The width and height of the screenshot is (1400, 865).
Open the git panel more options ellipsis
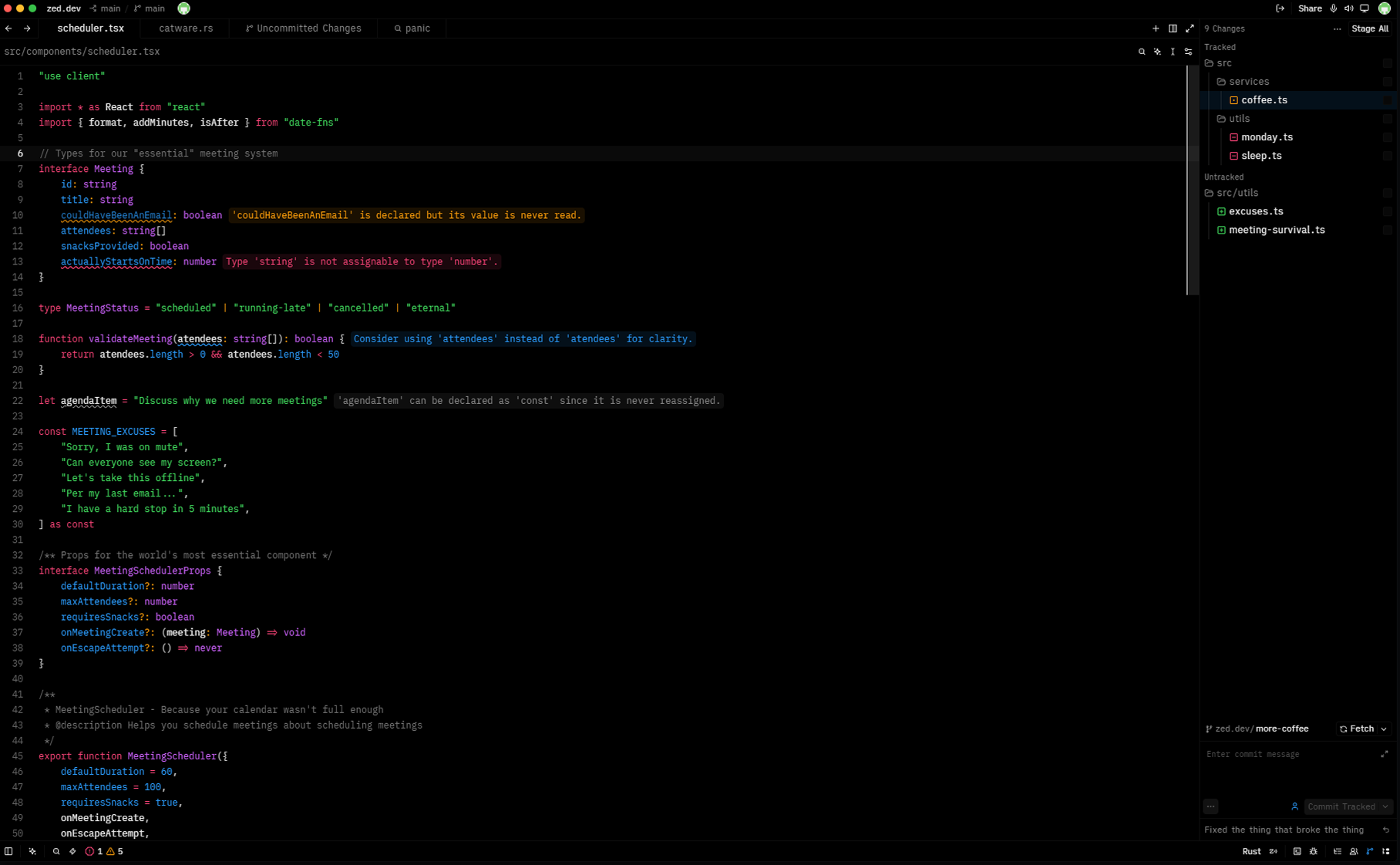(1338, 29)
